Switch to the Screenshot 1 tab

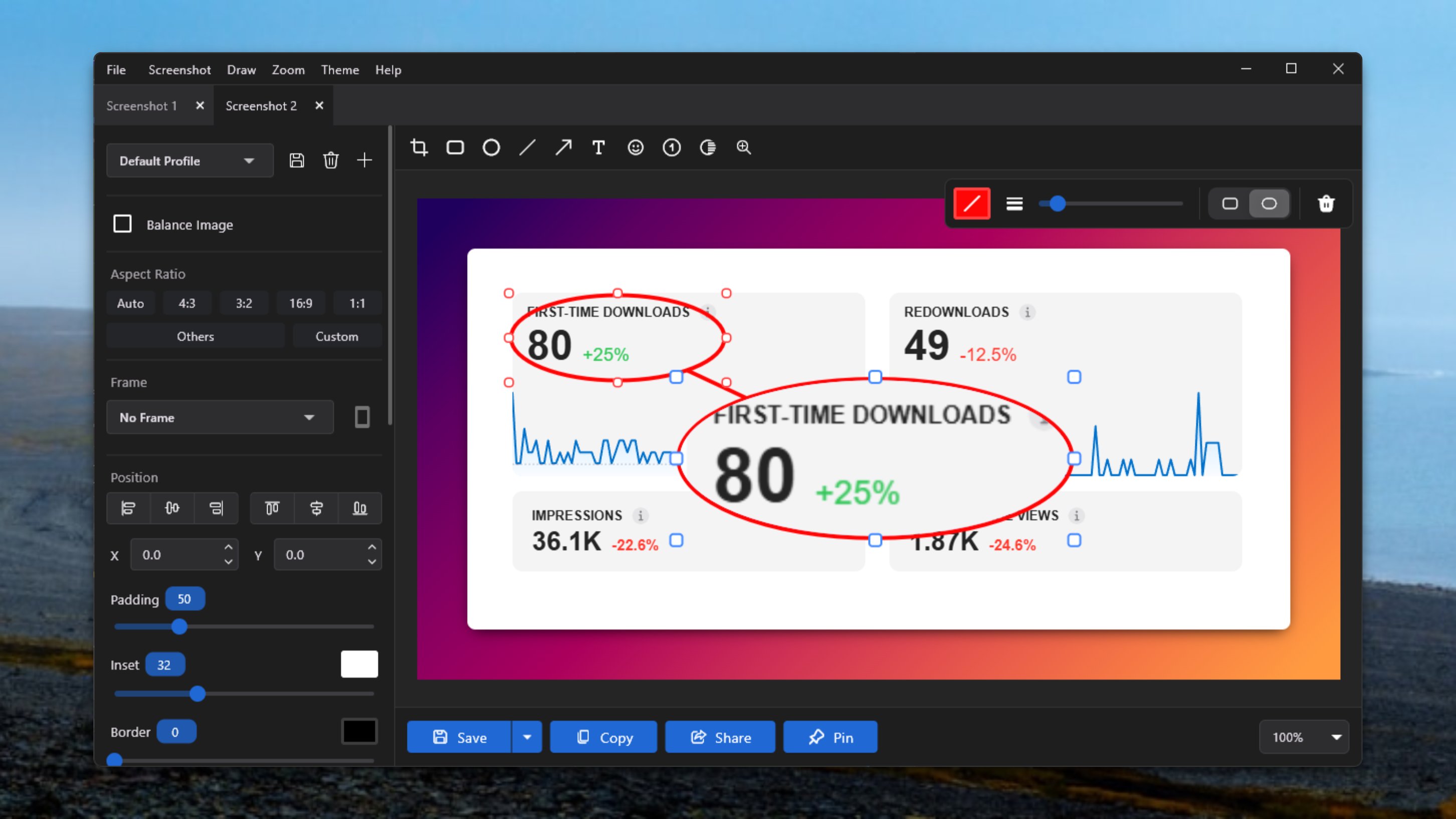[142, 106]
